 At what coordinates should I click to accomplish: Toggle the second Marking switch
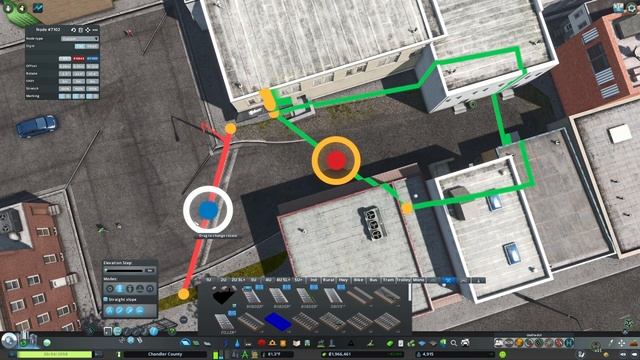[78, 96]
